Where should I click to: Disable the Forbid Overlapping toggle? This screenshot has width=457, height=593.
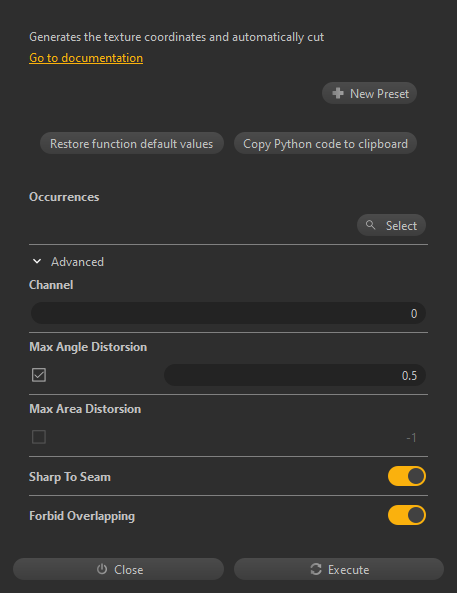point(407,515)
